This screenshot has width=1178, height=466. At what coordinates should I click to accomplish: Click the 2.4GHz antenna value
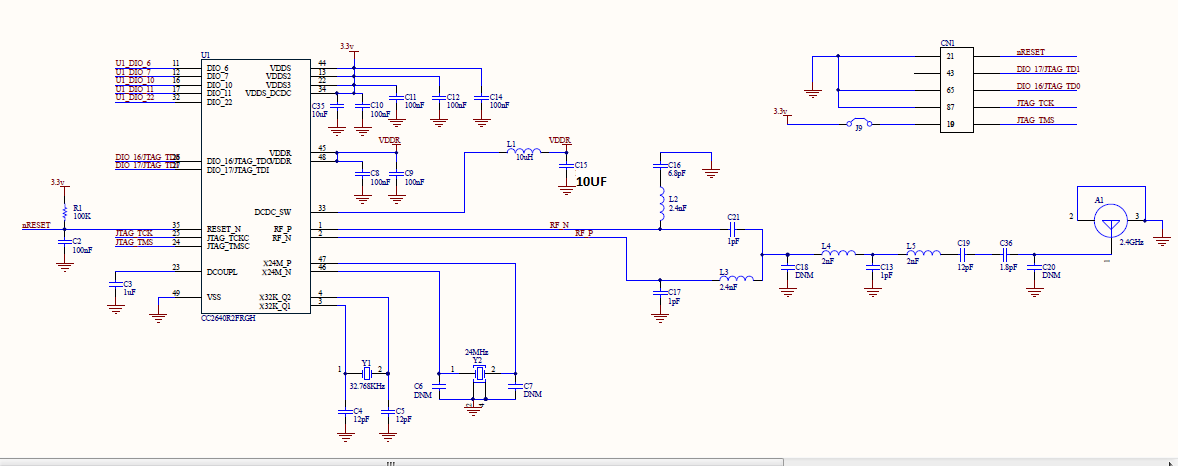[1132, 243]
